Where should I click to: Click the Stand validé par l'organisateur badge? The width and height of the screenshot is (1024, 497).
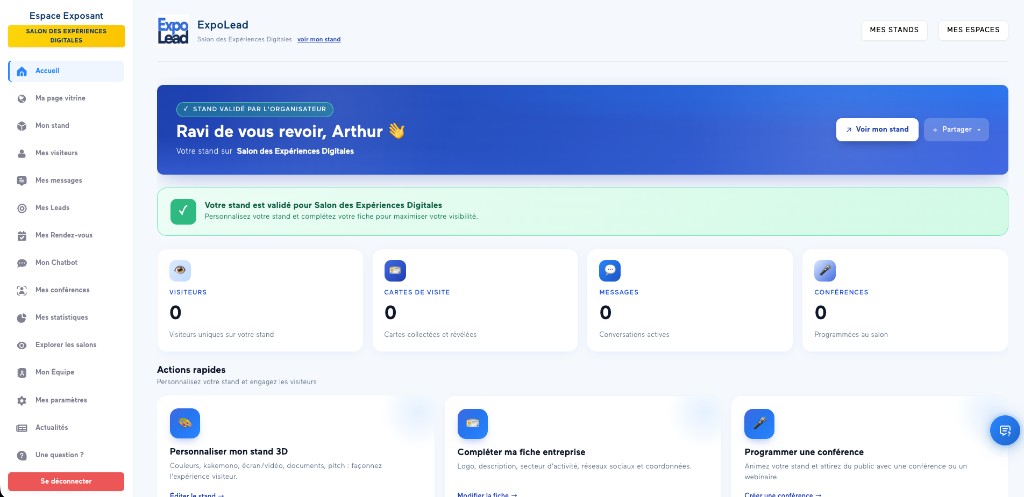[255, 109]
